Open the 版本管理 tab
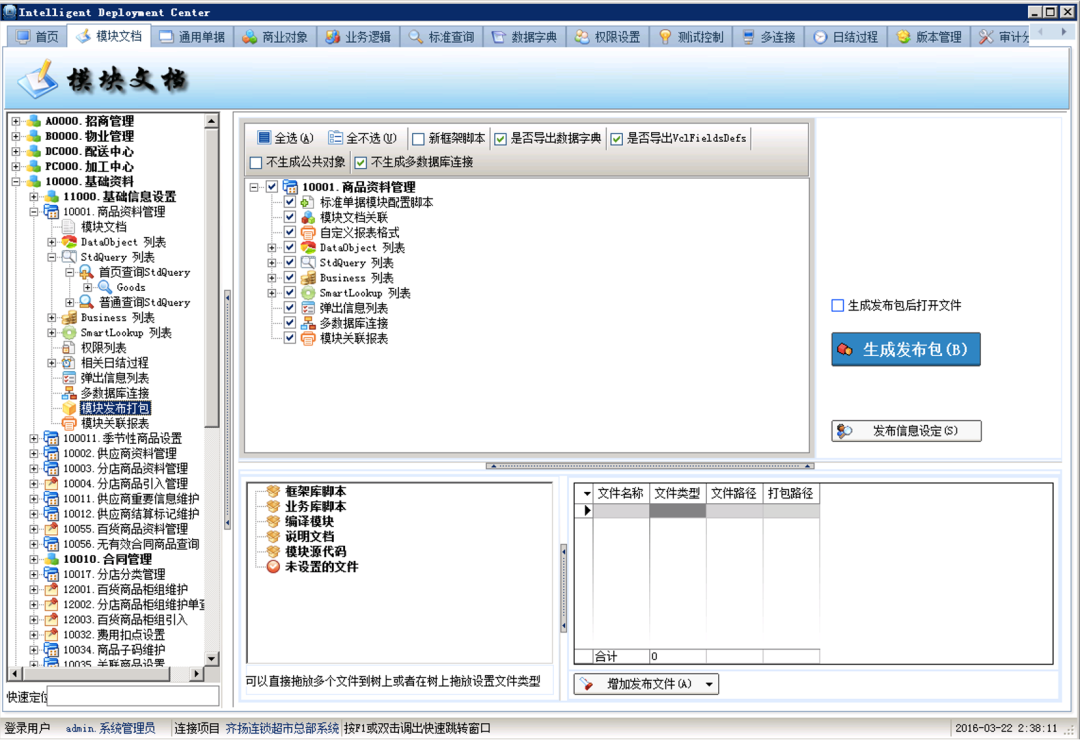The image size is (1080, 740). 929,37
